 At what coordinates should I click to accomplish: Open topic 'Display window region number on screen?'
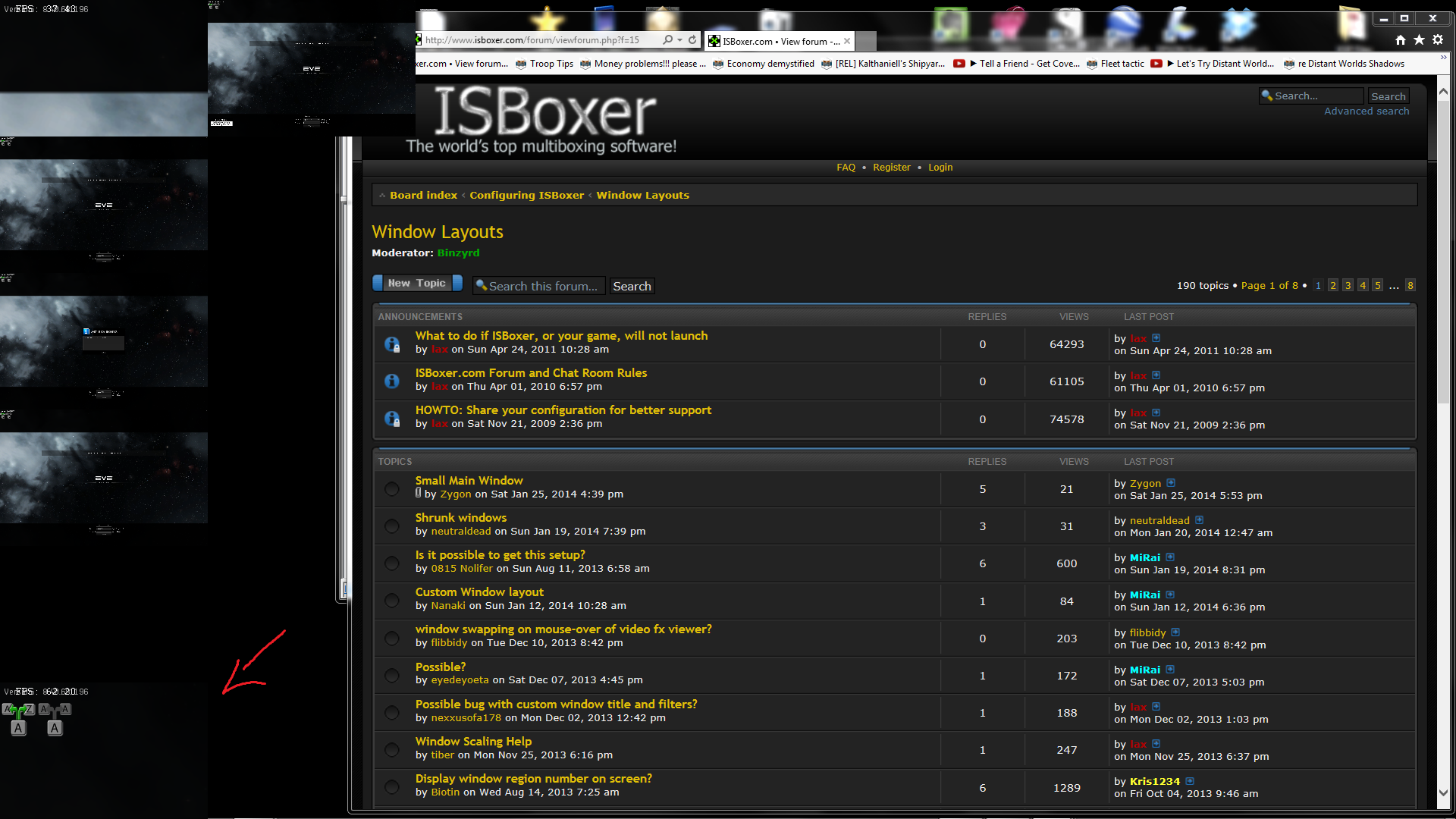(x=533, y=779)
